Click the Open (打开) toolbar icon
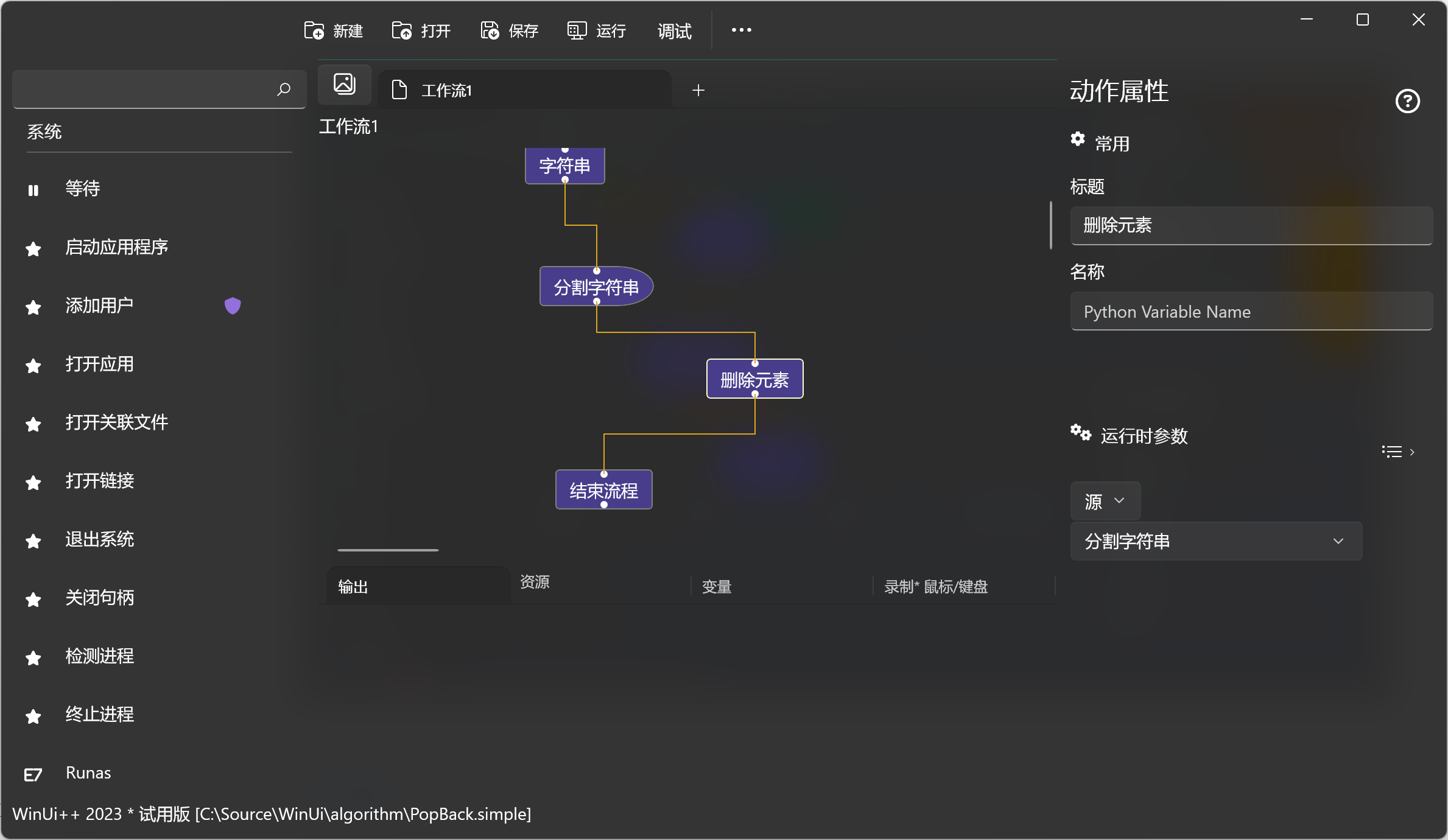 tap(402, 30)
